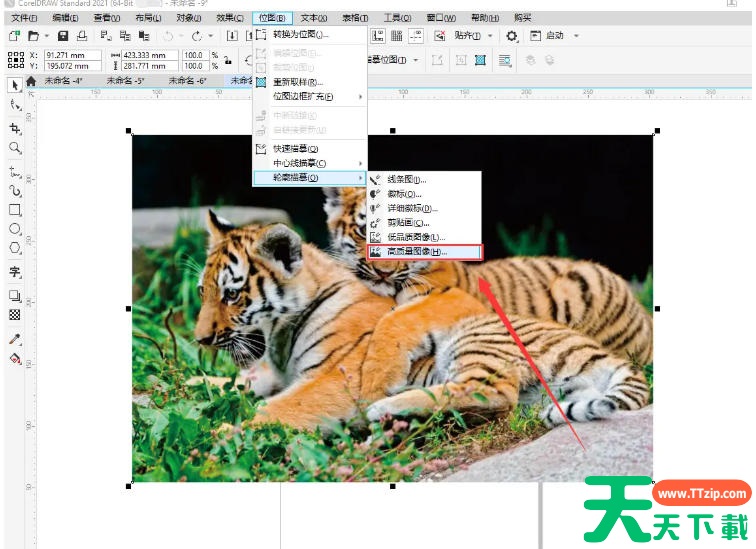Select the Text tool (字)
The height and width of the screenshot is (549, 756).
click(15, 271)
